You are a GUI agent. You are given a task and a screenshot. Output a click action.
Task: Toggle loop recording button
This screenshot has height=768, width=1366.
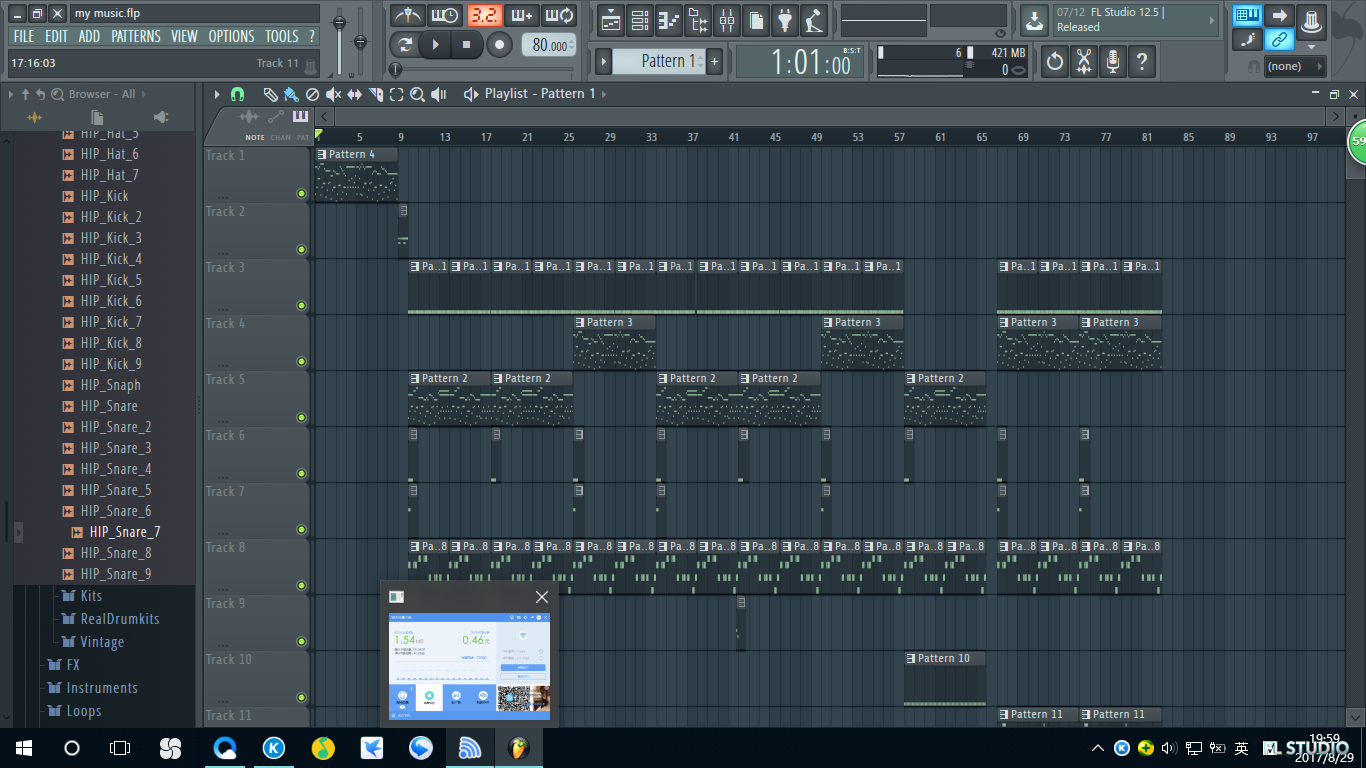tap(560, 15)
